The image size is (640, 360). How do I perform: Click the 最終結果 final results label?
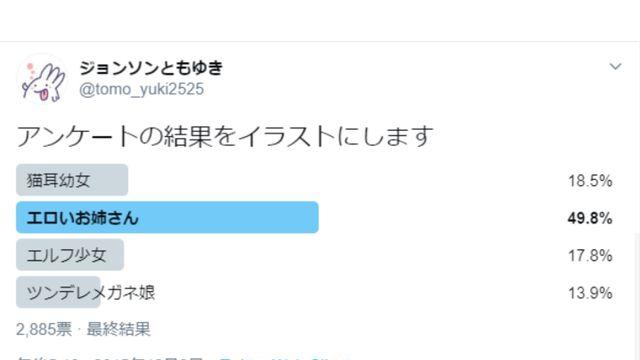(118, 329)
